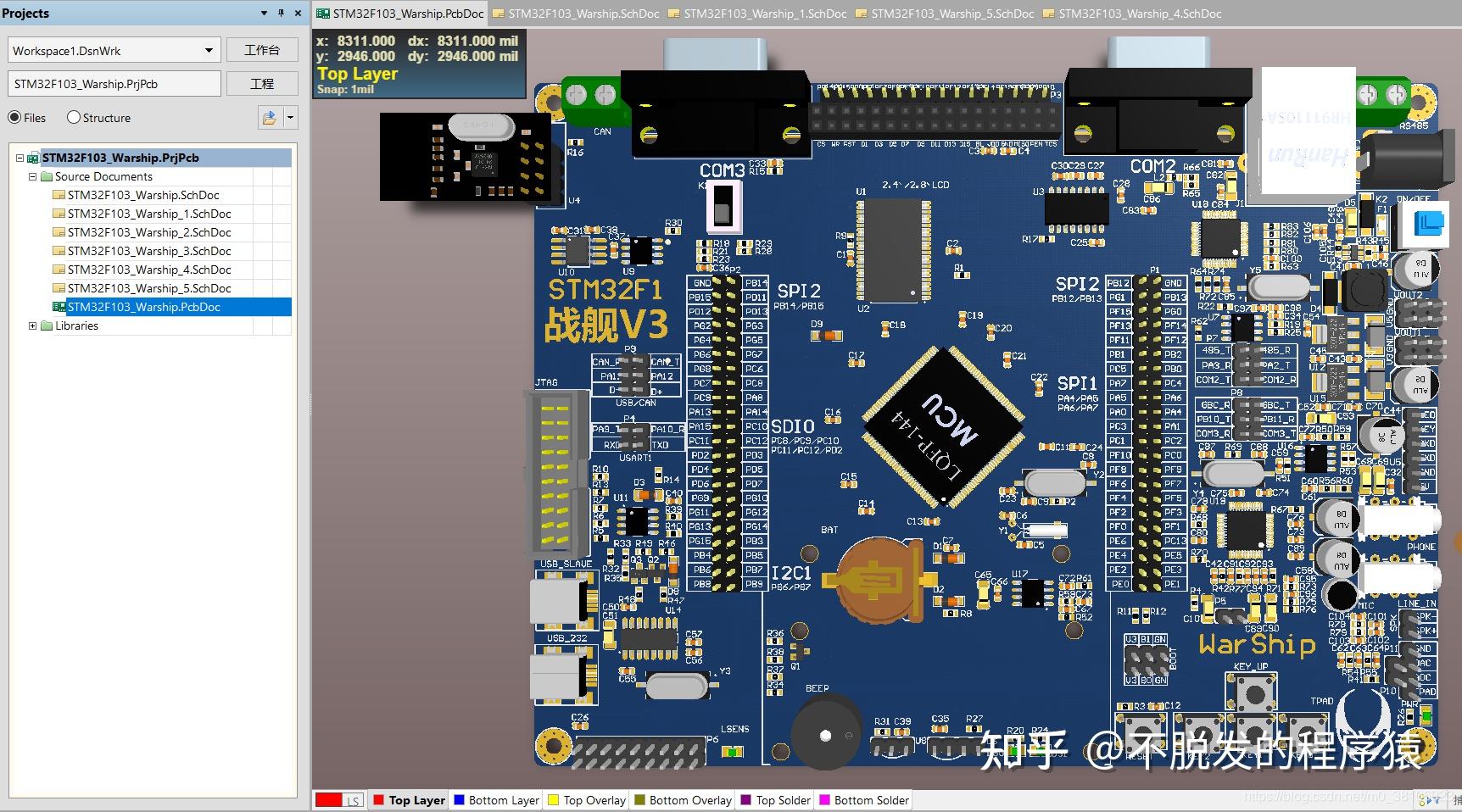The image size is (1462, 812).
Task: Click the red Top Layer color swatch
Action: tap(378, 799)
